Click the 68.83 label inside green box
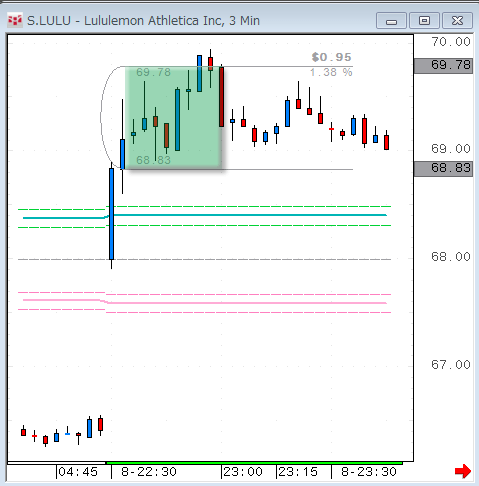Screen dimensions: 479x486 pyautogui.click(x=154, y=160)
